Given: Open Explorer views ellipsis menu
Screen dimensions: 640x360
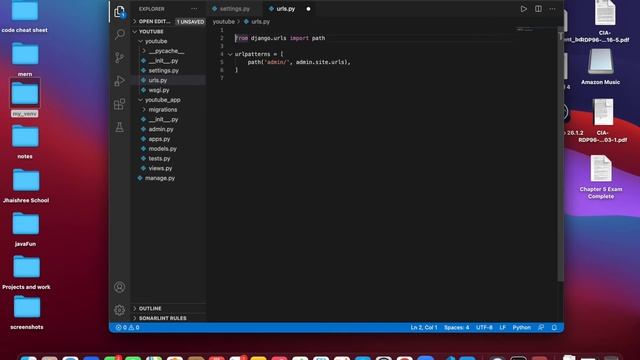Looking at the screenshot, I should click(x=194, y=9).
